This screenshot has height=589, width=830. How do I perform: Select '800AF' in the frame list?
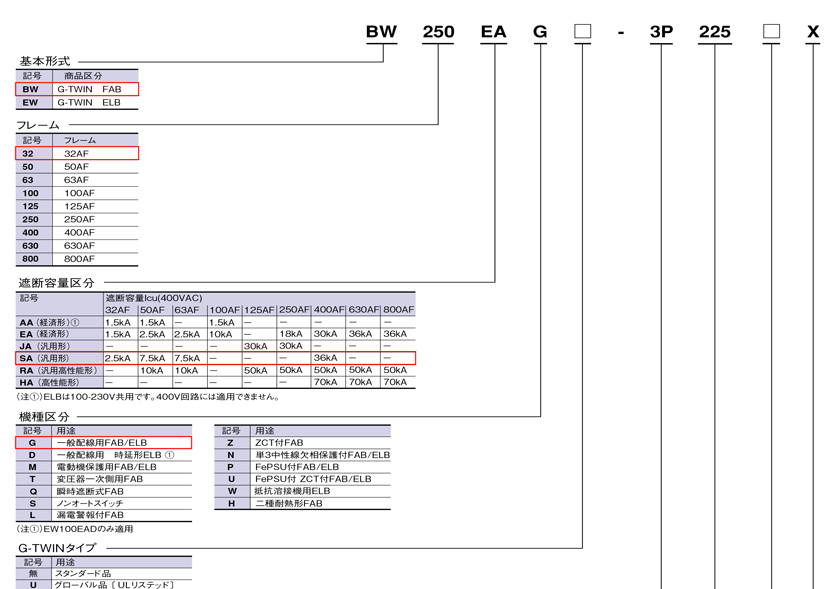(x=77, y=259)
